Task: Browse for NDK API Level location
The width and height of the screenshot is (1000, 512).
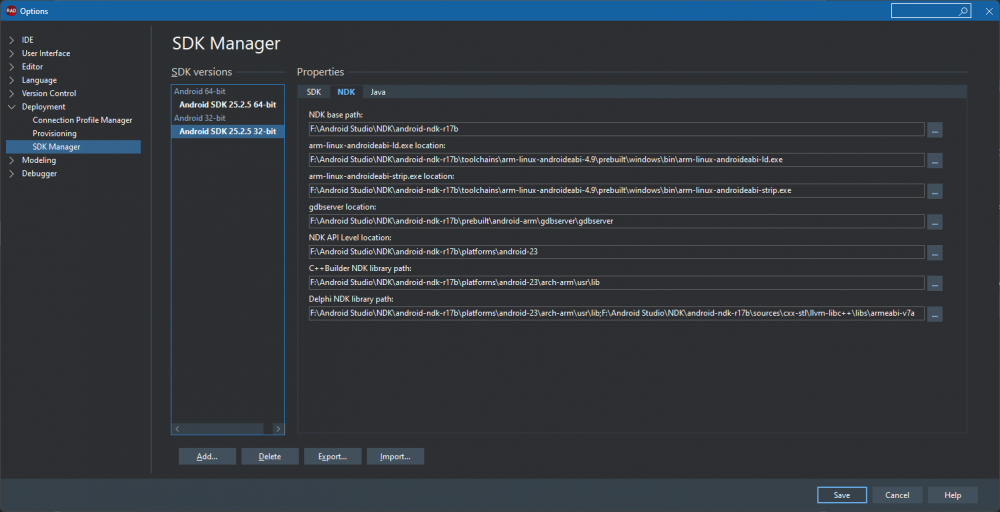Action: 935,252
